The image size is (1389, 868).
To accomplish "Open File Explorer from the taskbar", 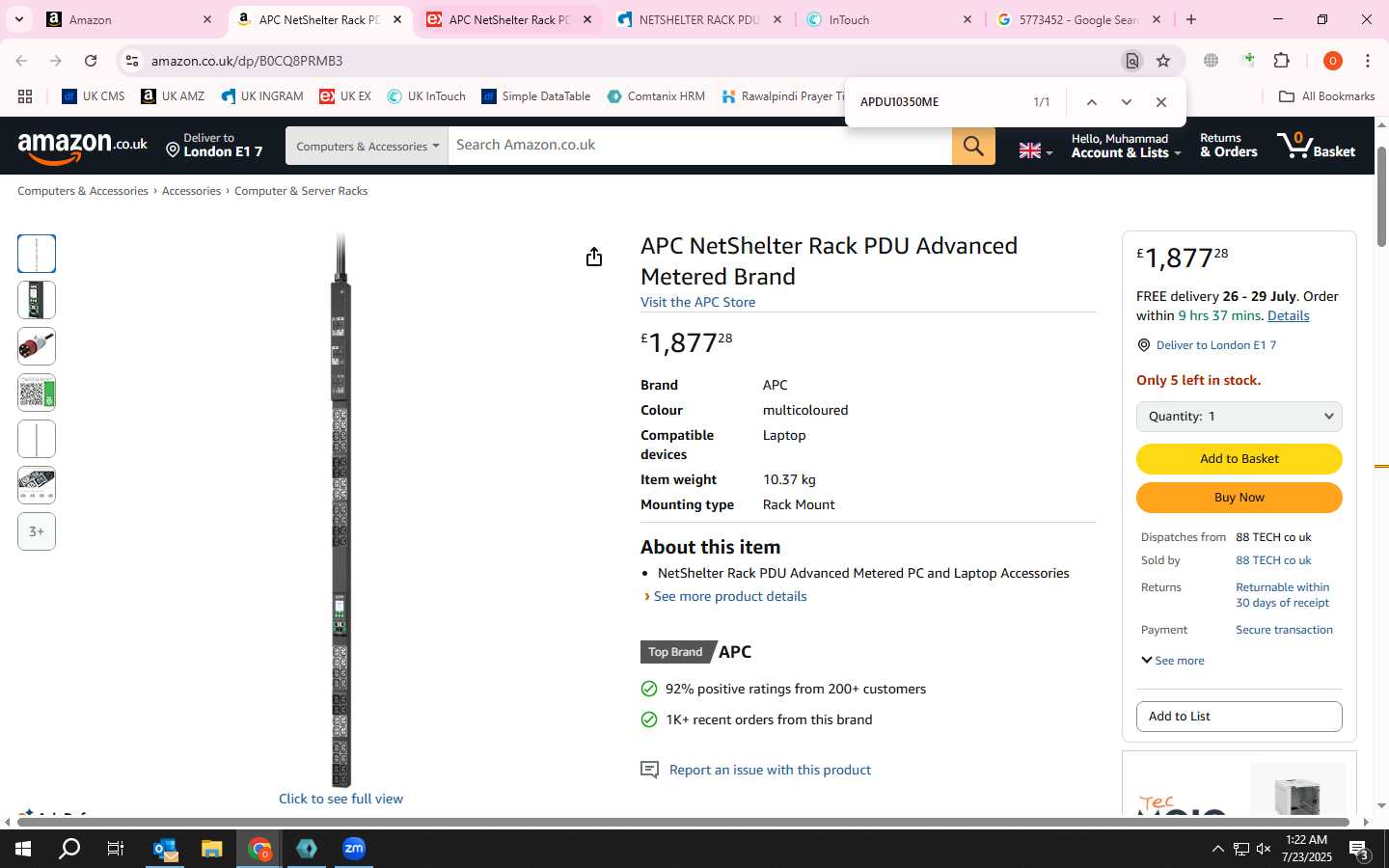I will [211, 849].
